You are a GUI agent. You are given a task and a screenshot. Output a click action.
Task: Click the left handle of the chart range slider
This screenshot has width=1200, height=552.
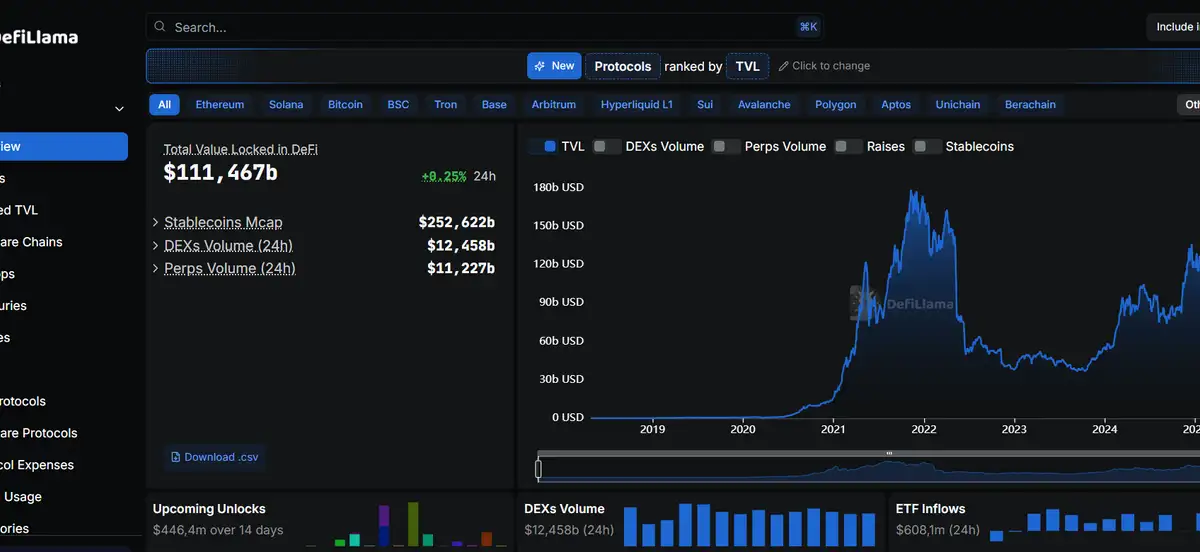(539, 469)
